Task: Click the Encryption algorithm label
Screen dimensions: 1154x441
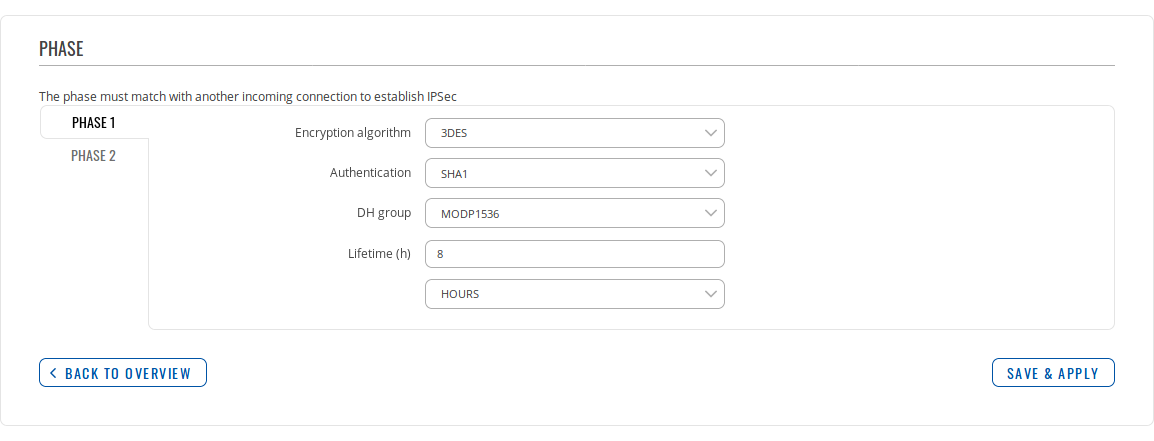Action: 353,133
